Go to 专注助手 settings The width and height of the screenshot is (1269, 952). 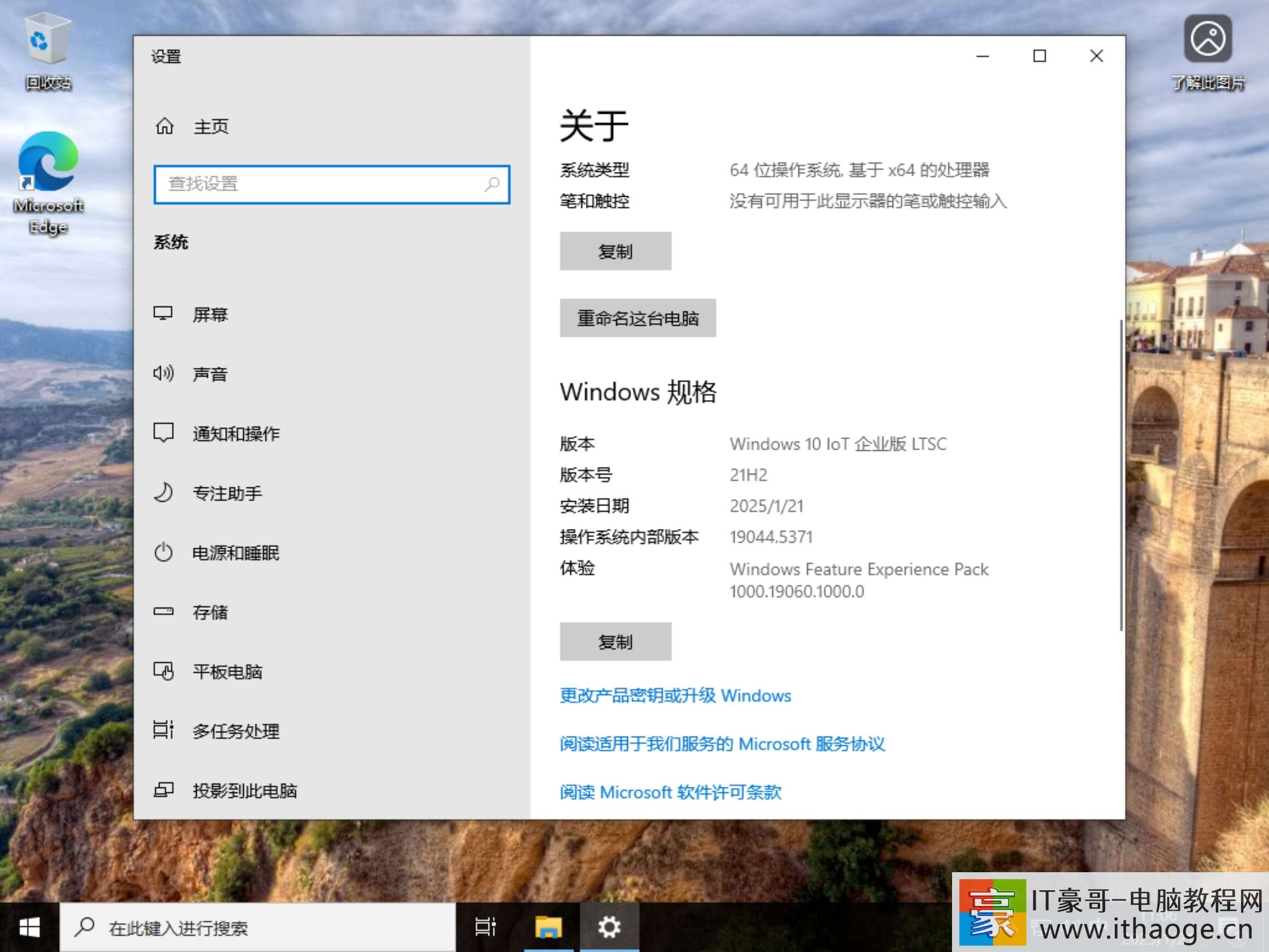pyautogui.click(x=332, y=493)
